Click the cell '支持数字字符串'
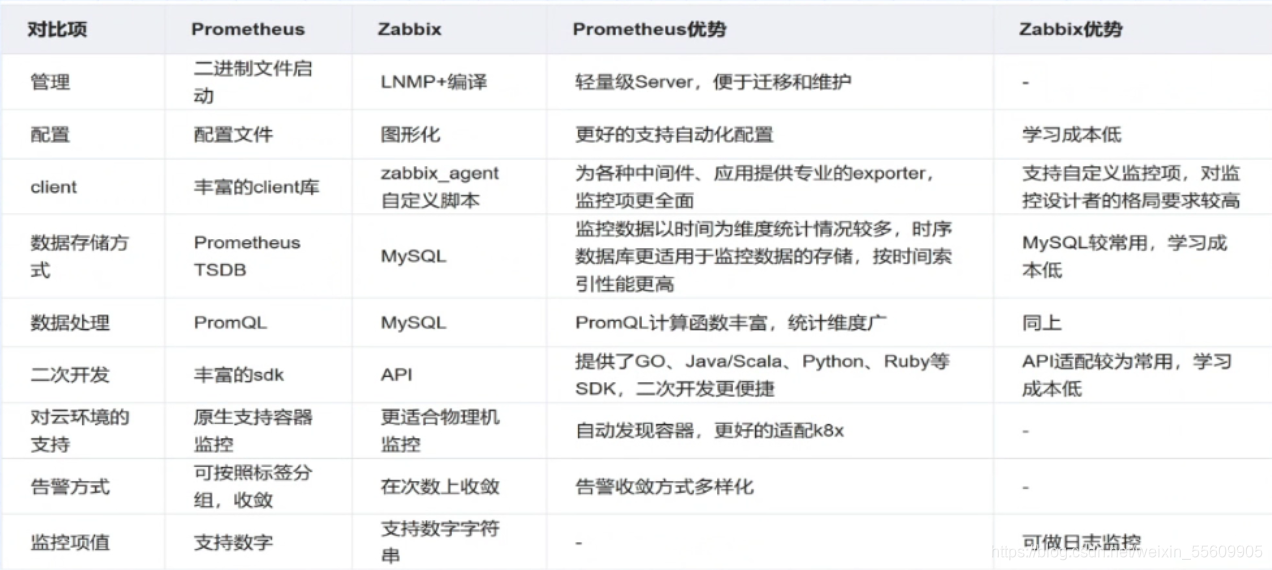1272x570 pixels. [x=440, y=541]
